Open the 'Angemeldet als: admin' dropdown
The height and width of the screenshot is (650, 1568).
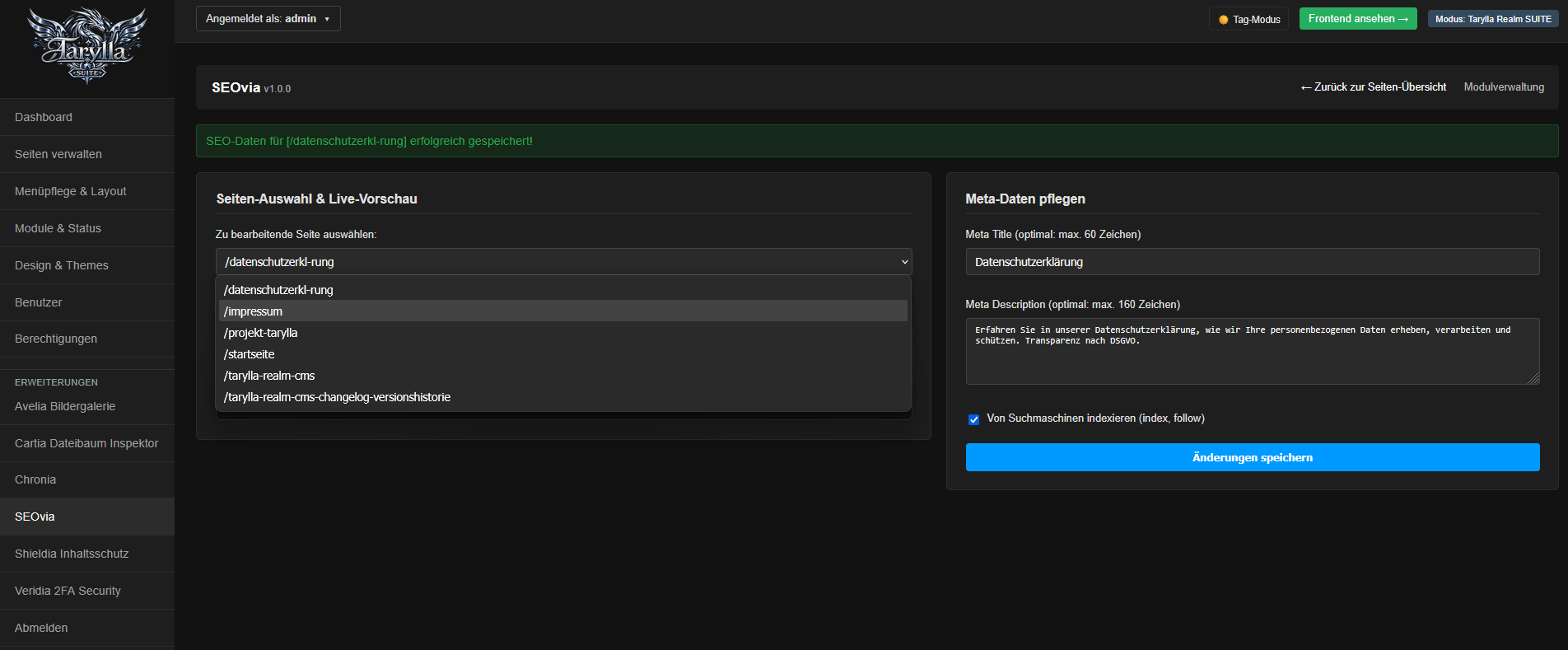tap(268, 18)
